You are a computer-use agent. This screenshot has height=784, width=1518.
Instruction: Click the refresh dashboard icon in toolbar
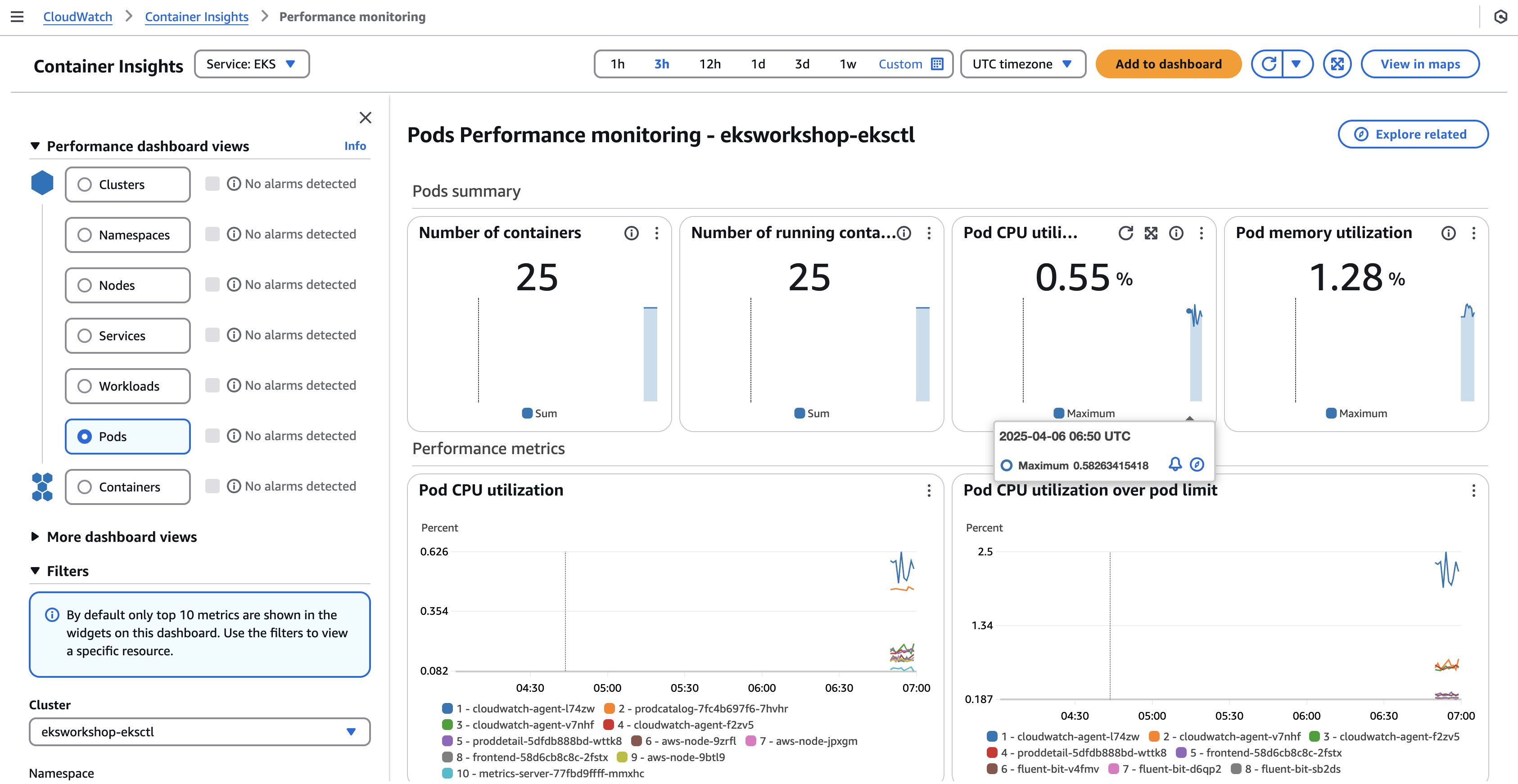coord(1269,63)
